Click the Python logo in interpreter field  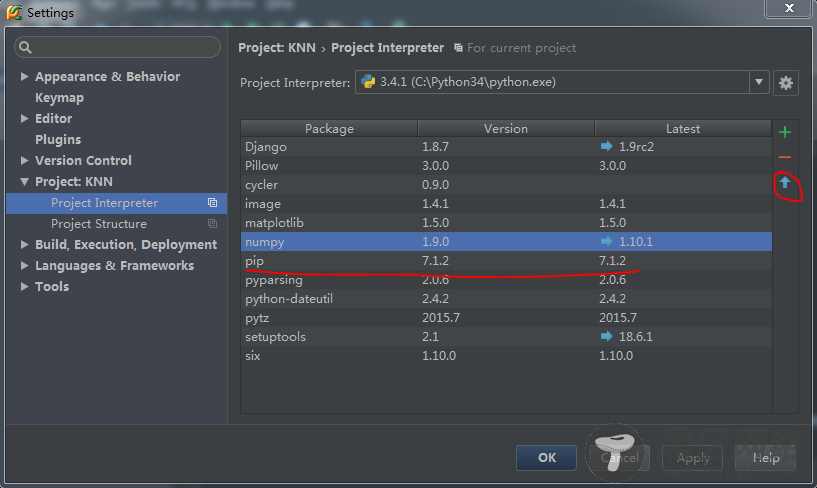(368, 82)
